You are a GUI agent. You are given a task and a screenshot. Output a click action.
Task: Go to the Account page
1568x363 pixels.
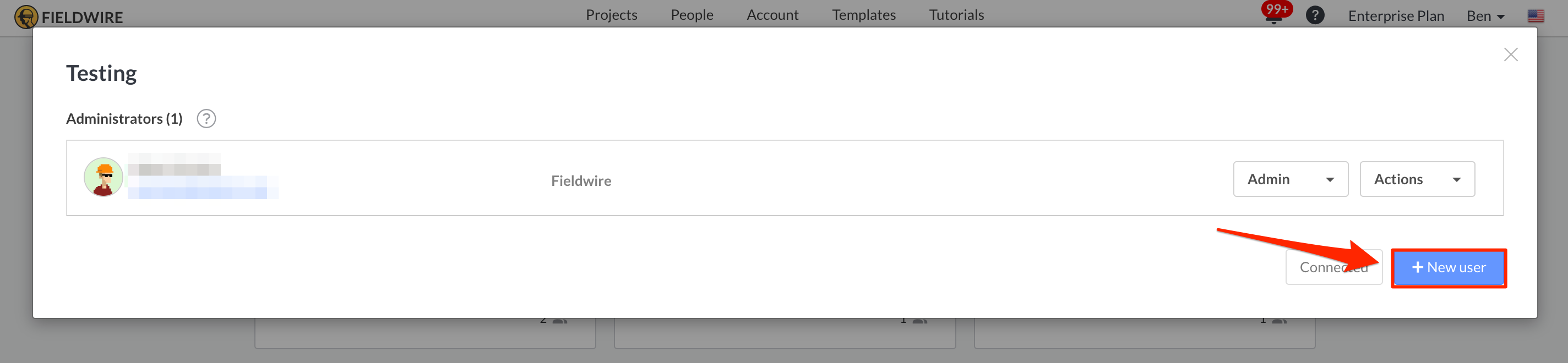[x=772, y=15]
